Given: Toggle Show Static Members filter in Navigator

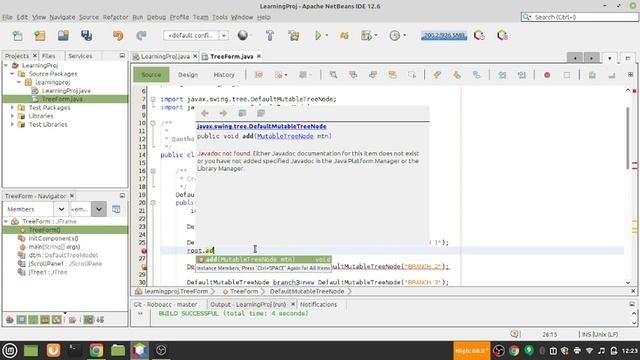Looking at the screenshot, I should coord(33,320).
